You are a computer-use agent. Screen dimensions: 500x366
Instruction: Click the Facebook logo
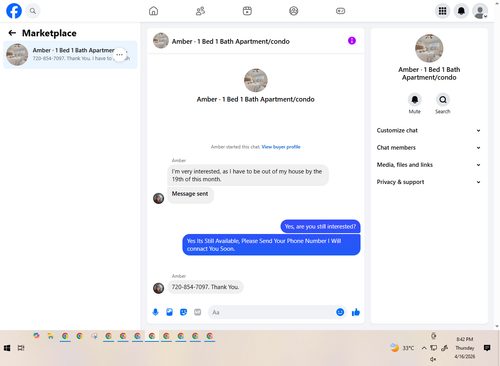(x=14, y=11)
